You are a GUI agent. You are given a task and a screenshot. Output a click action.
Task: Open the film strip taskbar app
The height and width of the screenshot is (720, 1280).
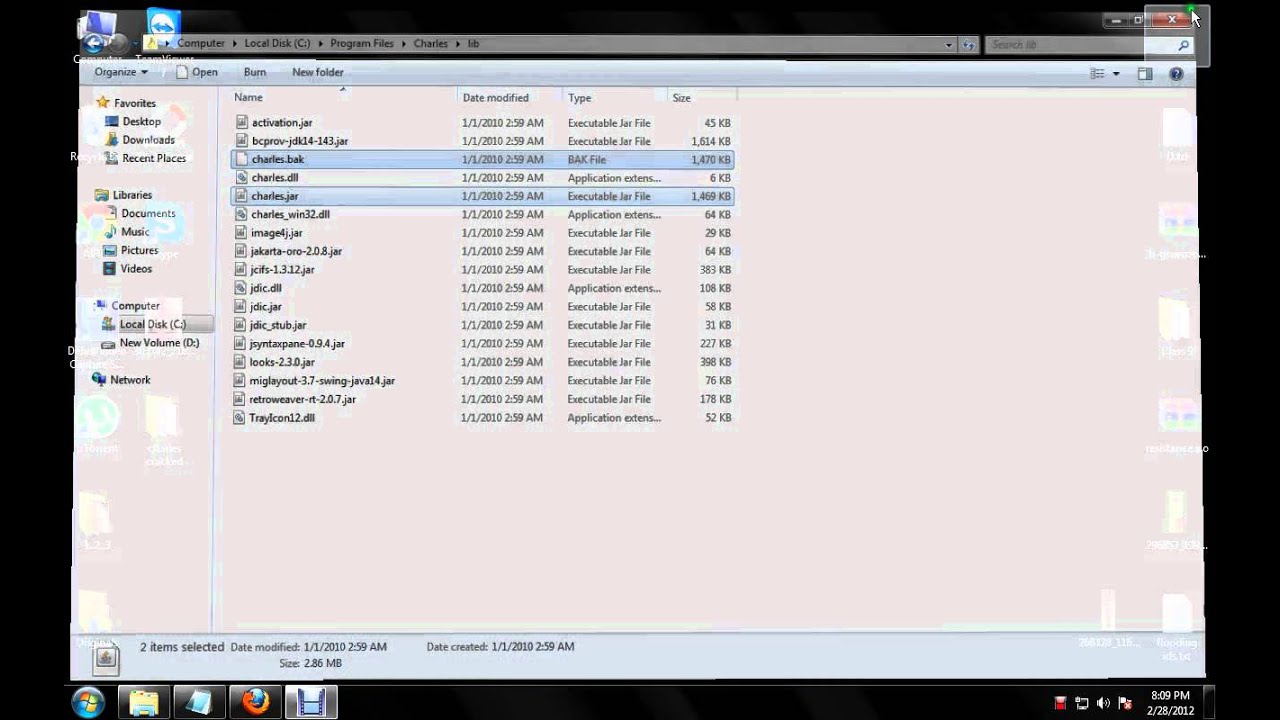coord(311,702)
